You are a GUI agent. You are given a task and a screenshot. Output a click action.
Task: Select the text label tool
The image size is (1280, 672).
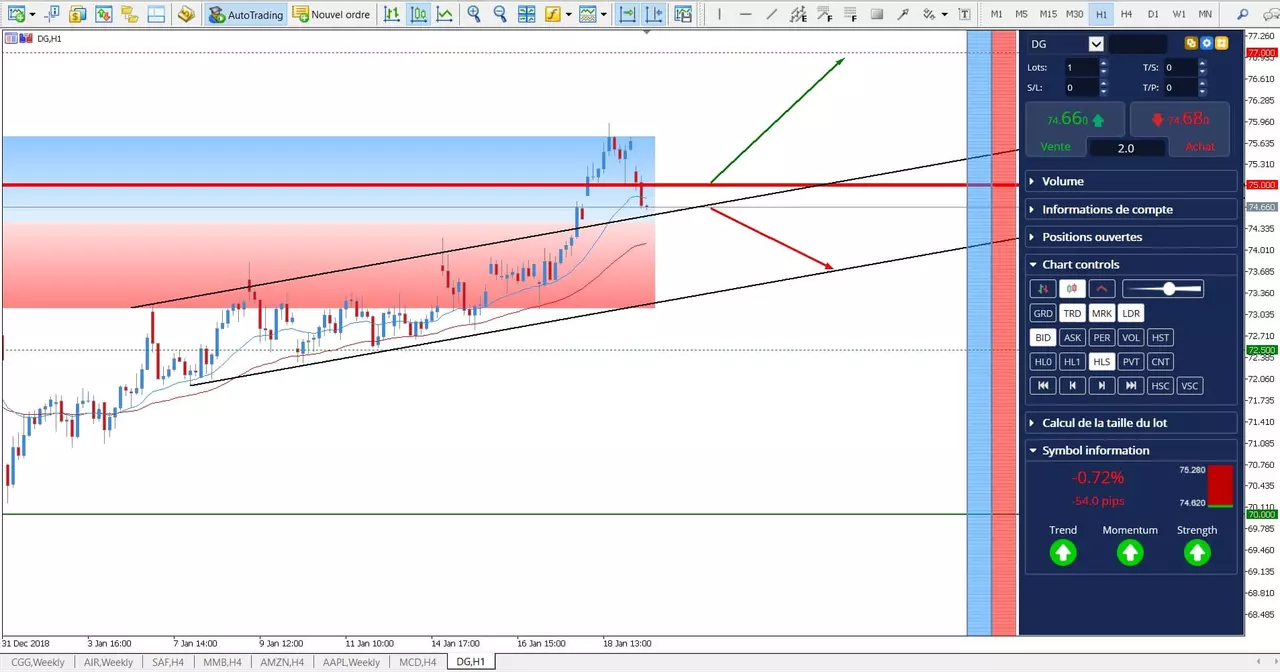[x=964, y=14]
